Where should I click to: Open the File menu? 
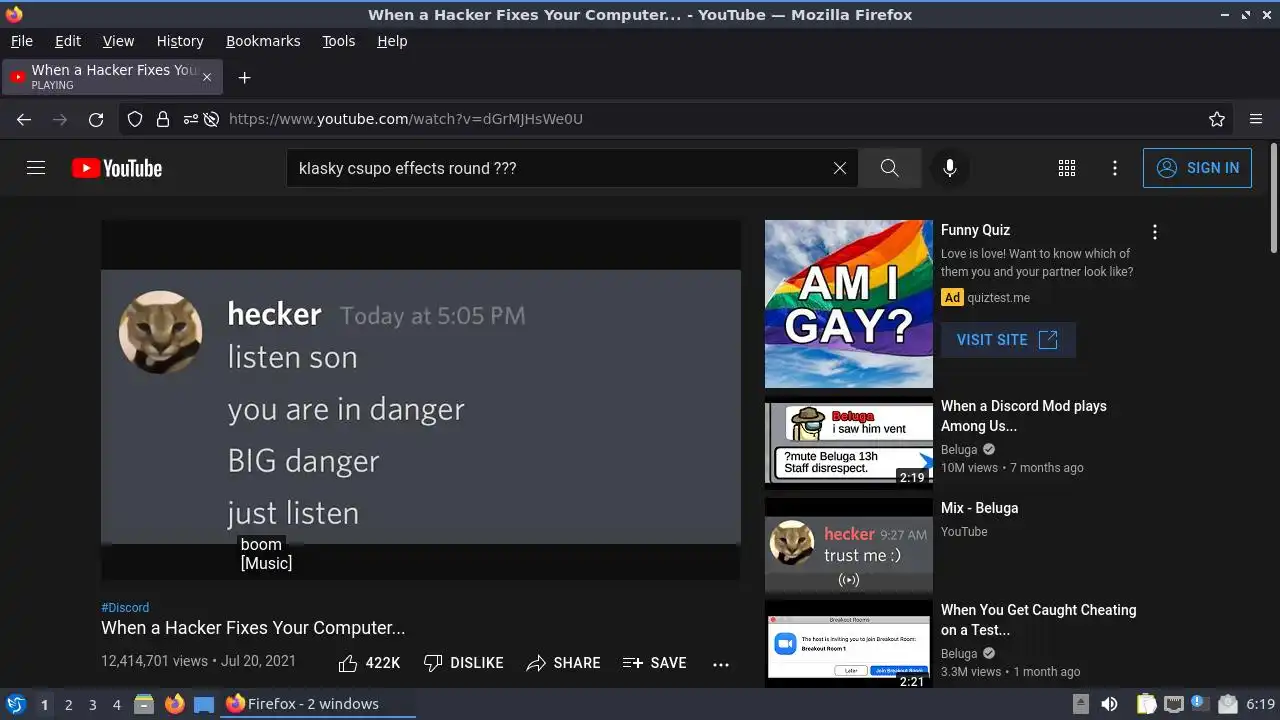pos(22,41)
